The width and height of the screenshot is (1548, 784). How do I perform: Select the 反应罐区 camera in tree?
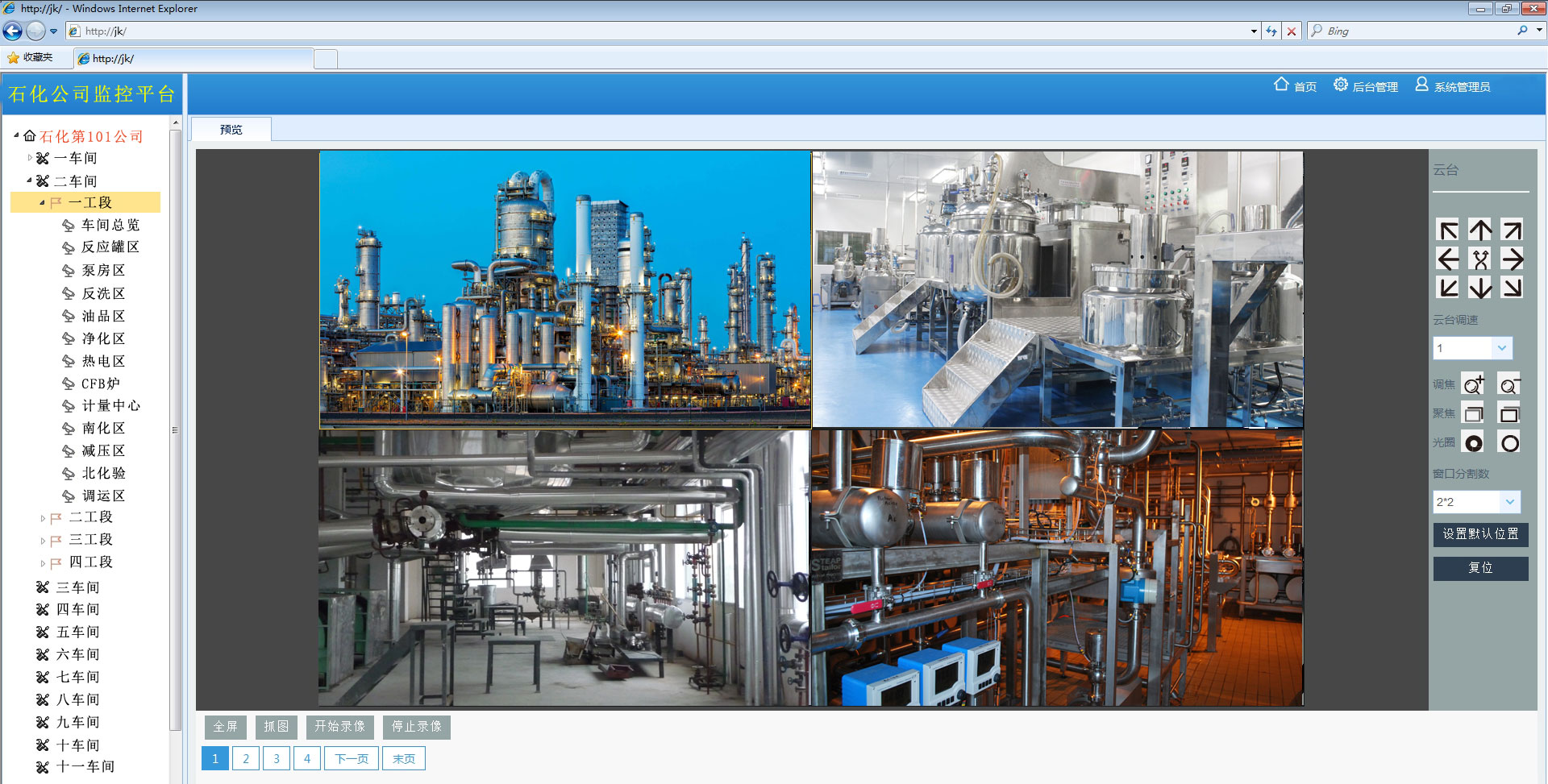[x=110, y=247]
